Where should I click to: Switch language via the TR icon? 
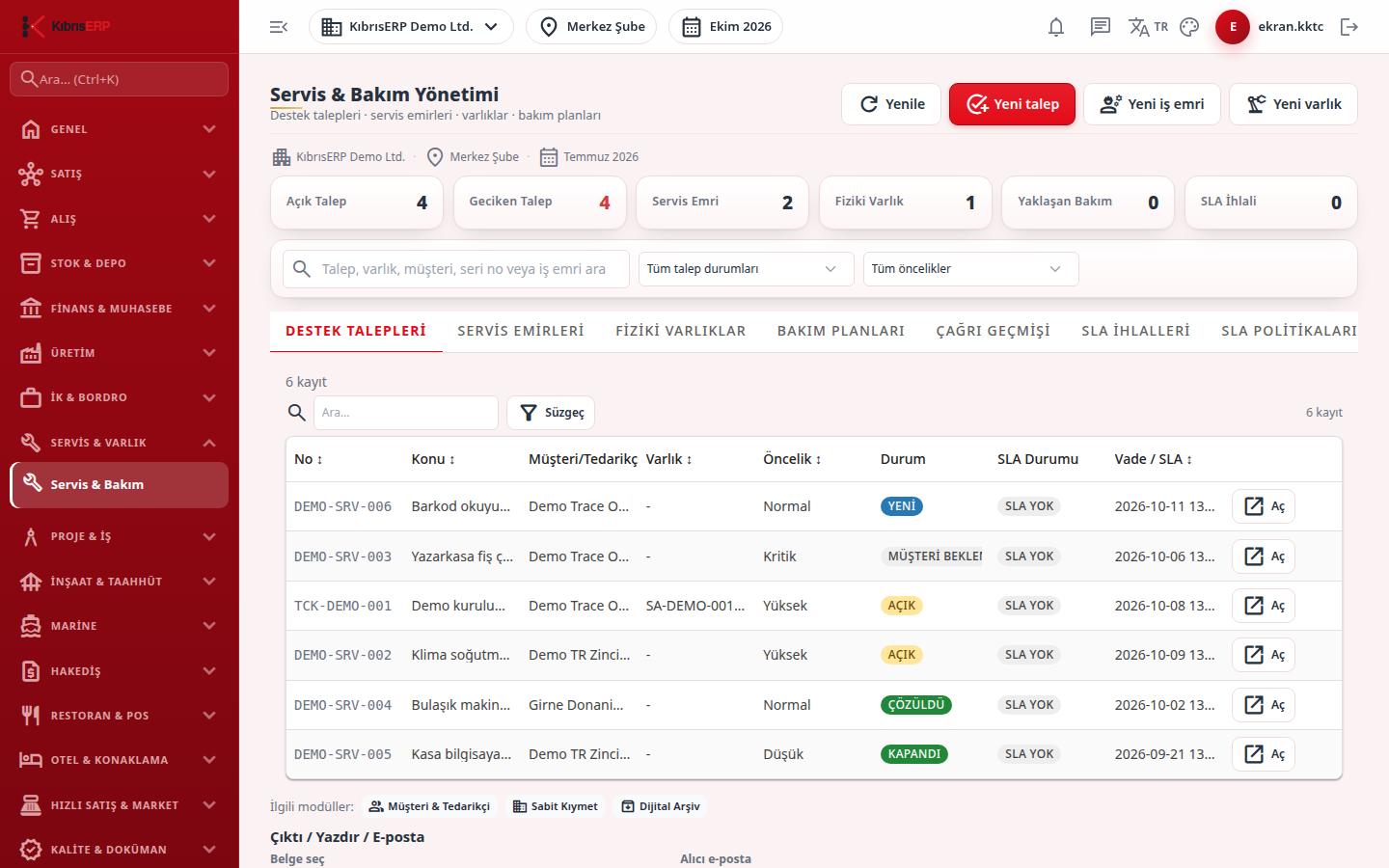pyautogui.click(x=1148, y=27)
